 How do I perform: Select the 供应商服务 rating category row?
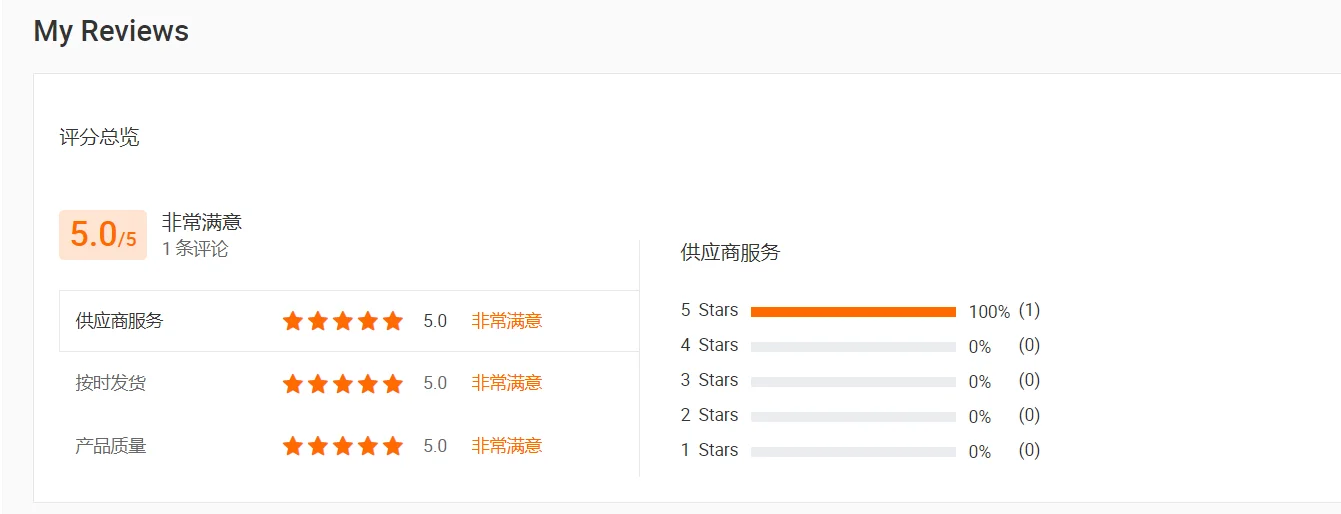[x=119, y=321]
